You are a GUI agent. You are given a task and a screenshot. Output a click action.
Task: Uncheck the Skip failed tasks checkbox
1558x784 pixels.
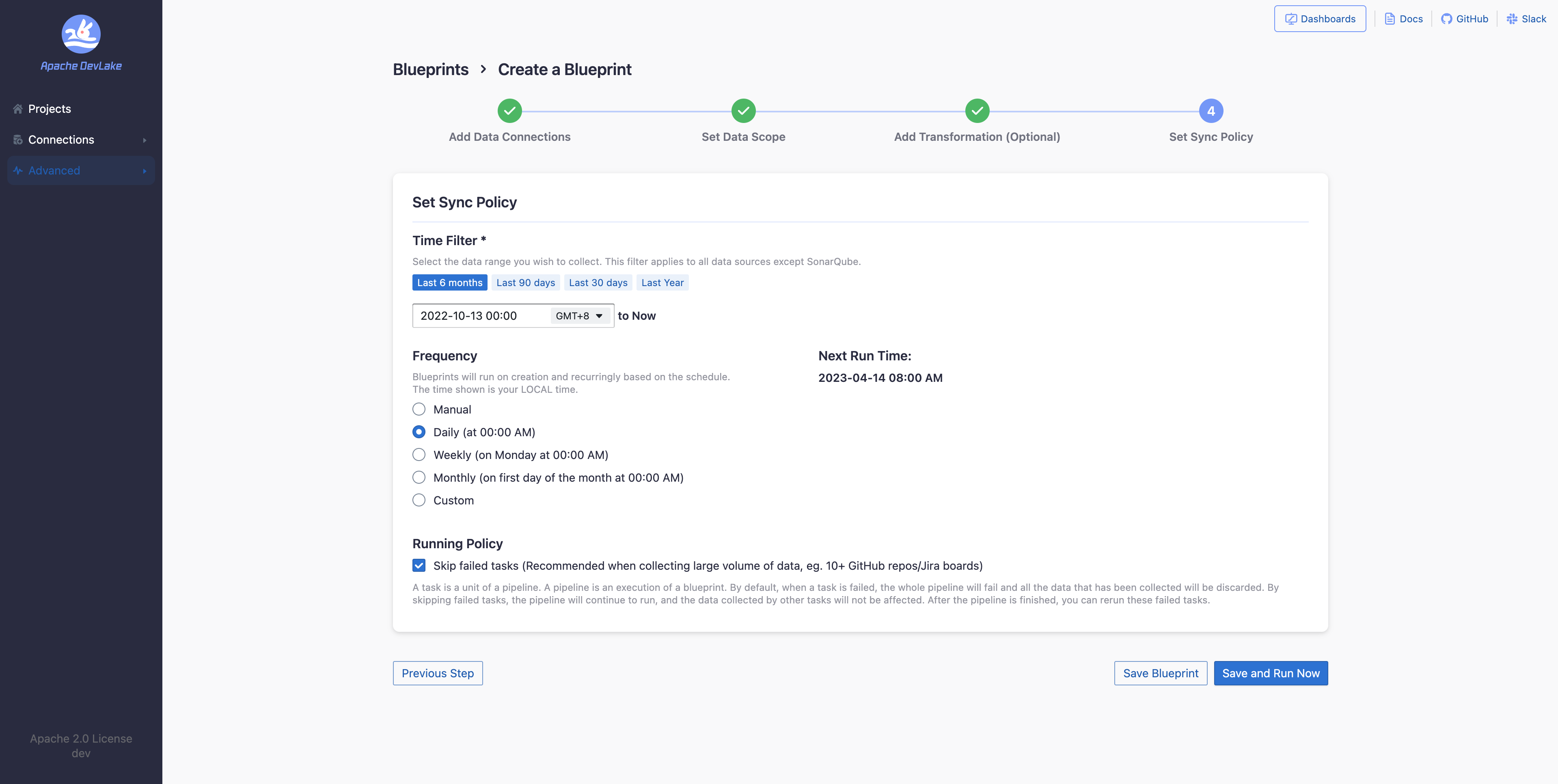point(419,565)
